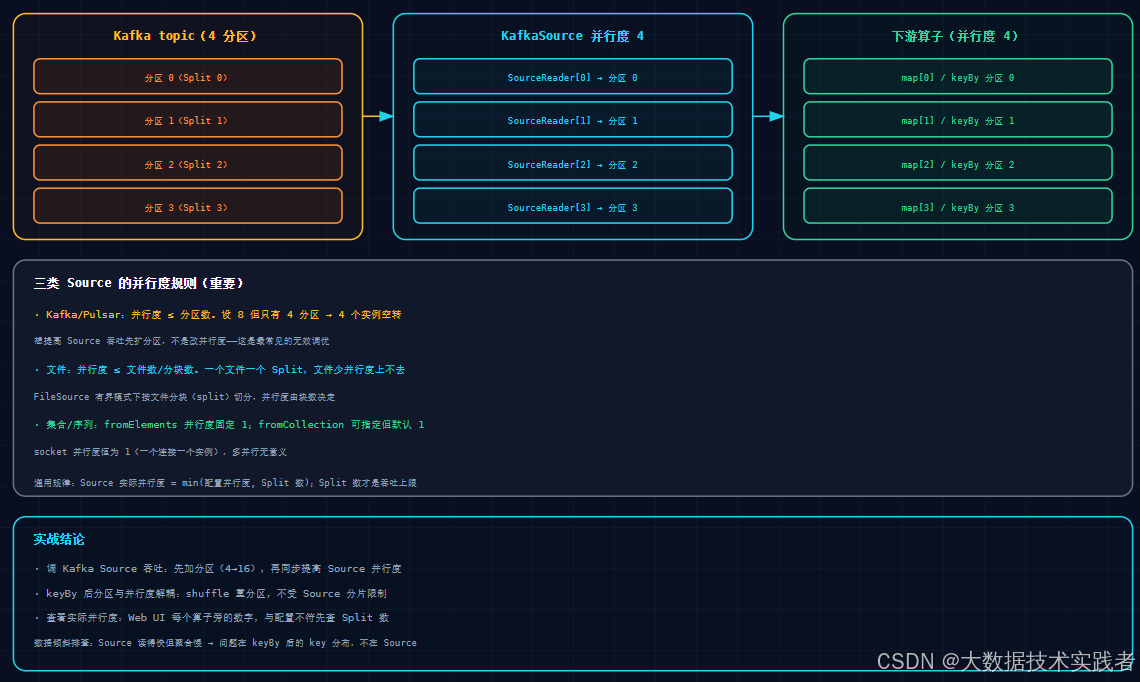
Task: Select the '分区 3 (Split 3)' box
Action: click(x=188, y=206)
